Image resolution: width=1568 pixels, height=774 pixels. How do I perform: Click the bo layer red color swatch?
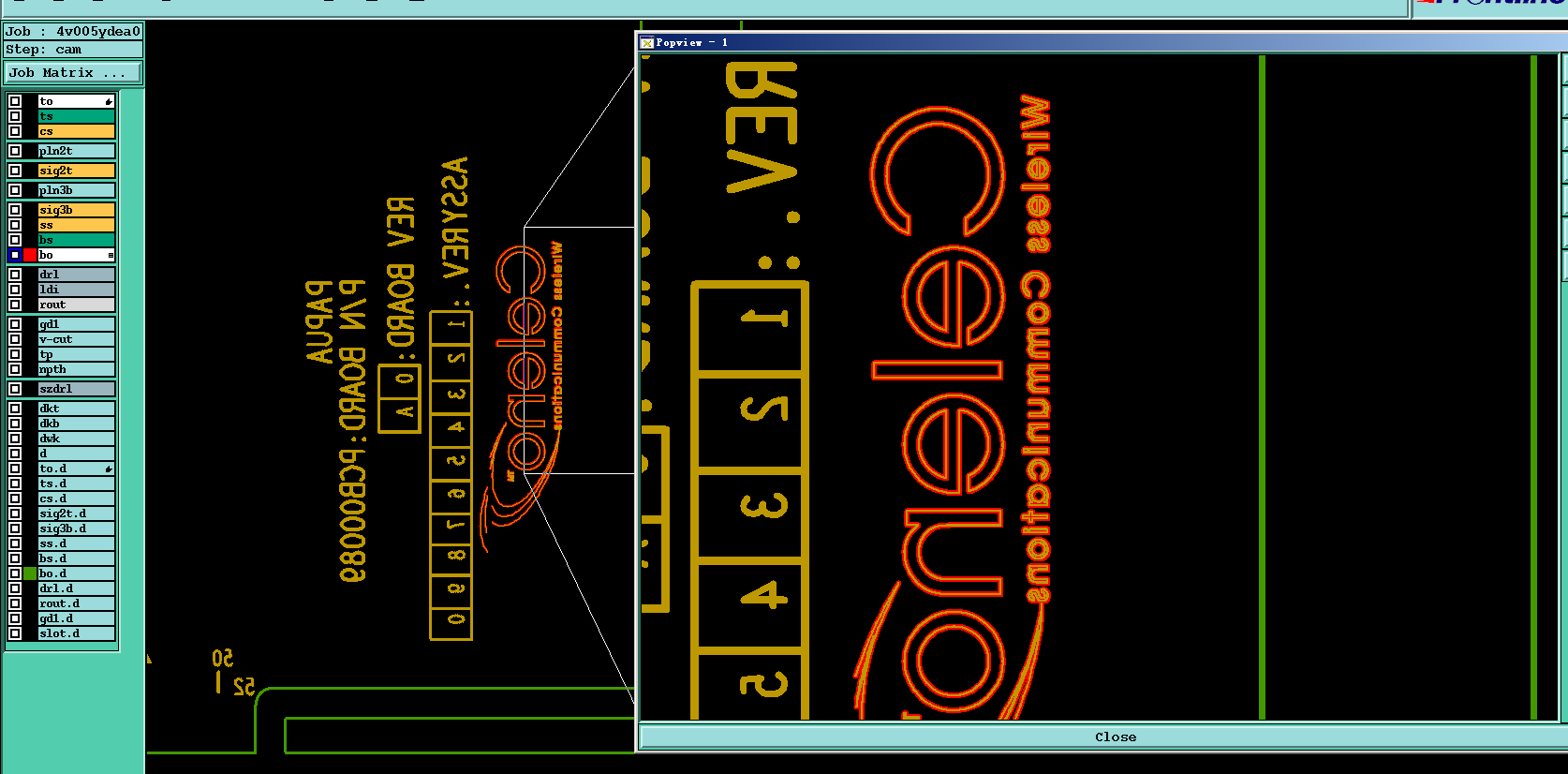[30, 255]
